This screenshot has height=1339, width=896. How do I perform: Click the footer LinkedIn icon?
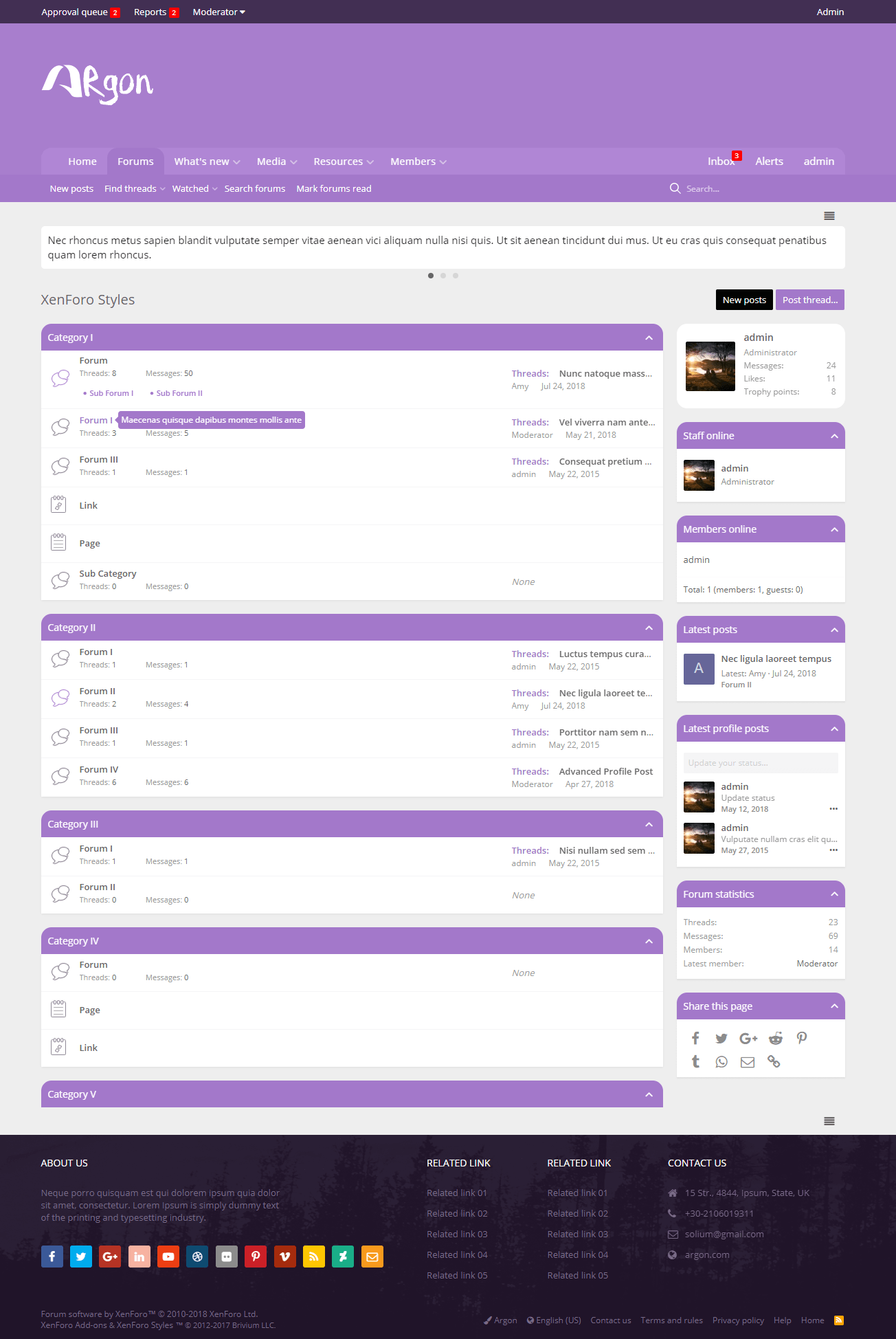coord(139,1257)
